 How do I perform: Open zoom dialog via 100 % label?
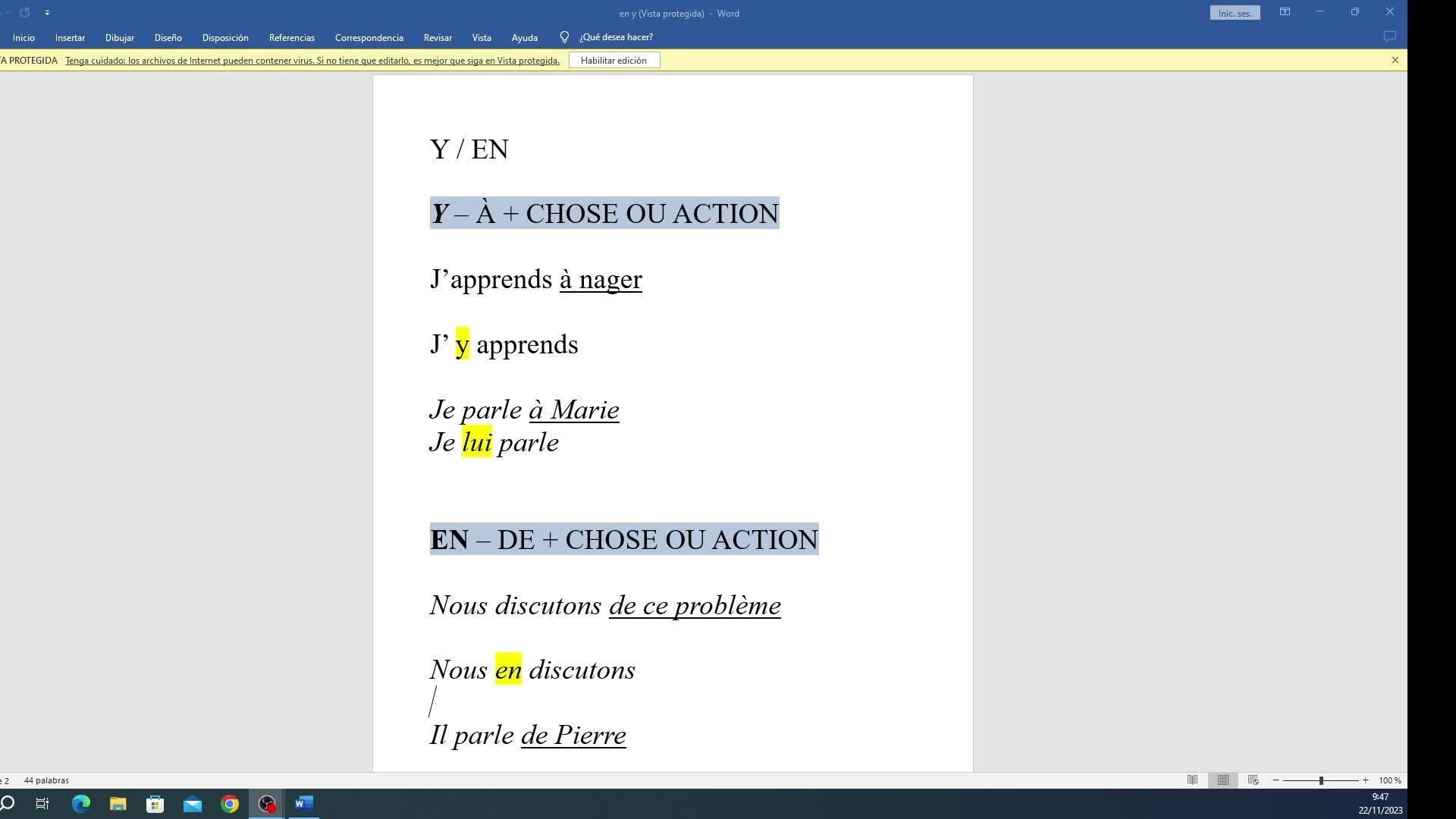click(x=1389, y=780)
